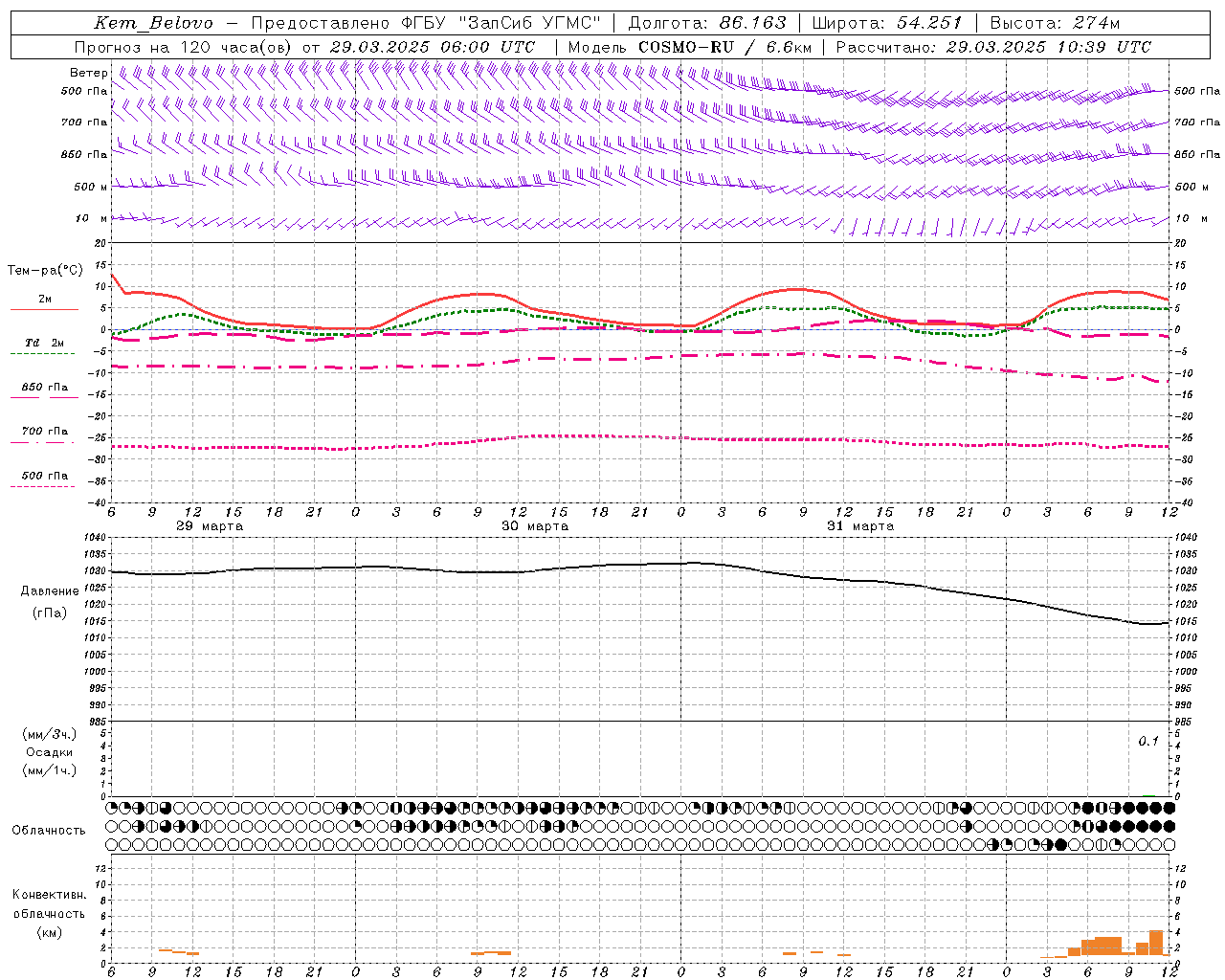Viewport: 1225px width, 980px height.
Task: Click the Td 2м dew point legend entry
Action: pos(44,343)
